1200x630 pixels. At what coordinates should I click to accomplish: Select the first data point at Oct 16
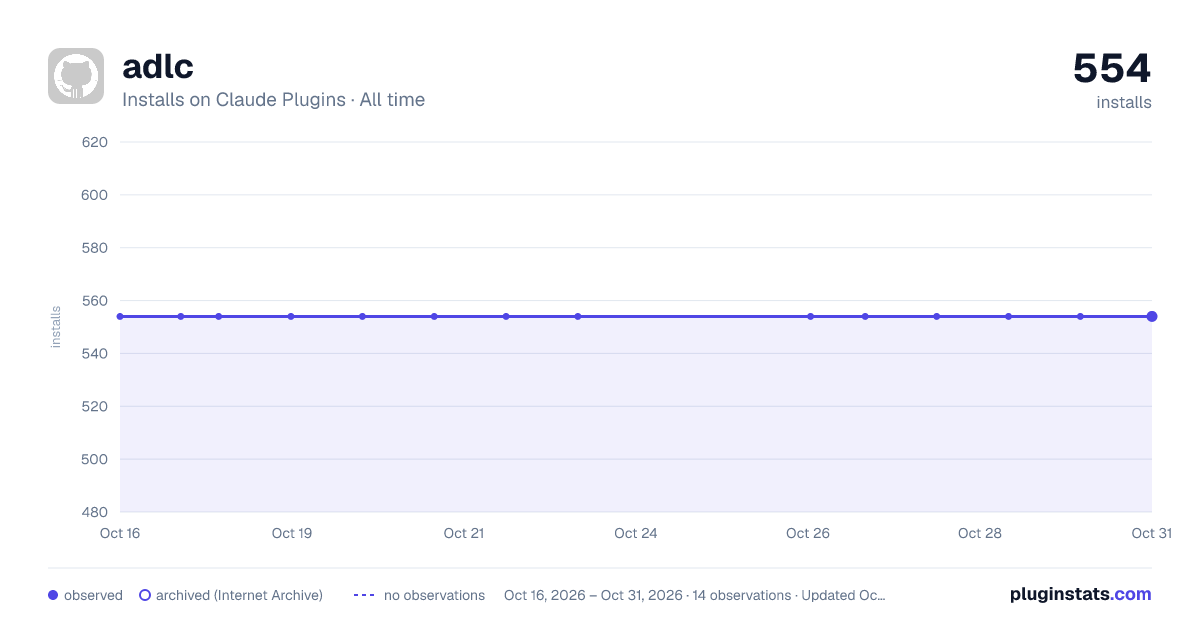[x=120, y=316]
